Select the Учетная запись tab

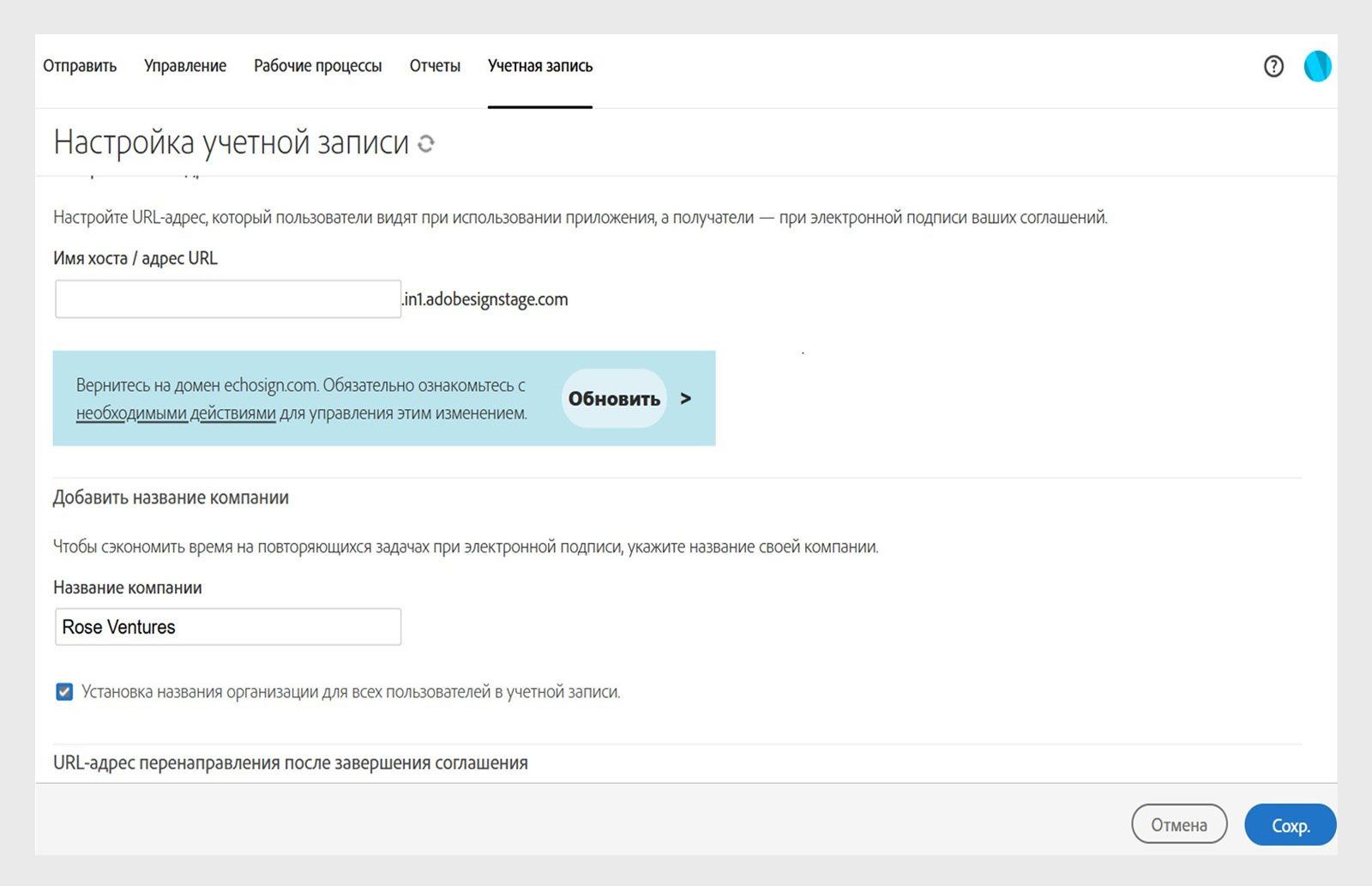tap(540, 66)
